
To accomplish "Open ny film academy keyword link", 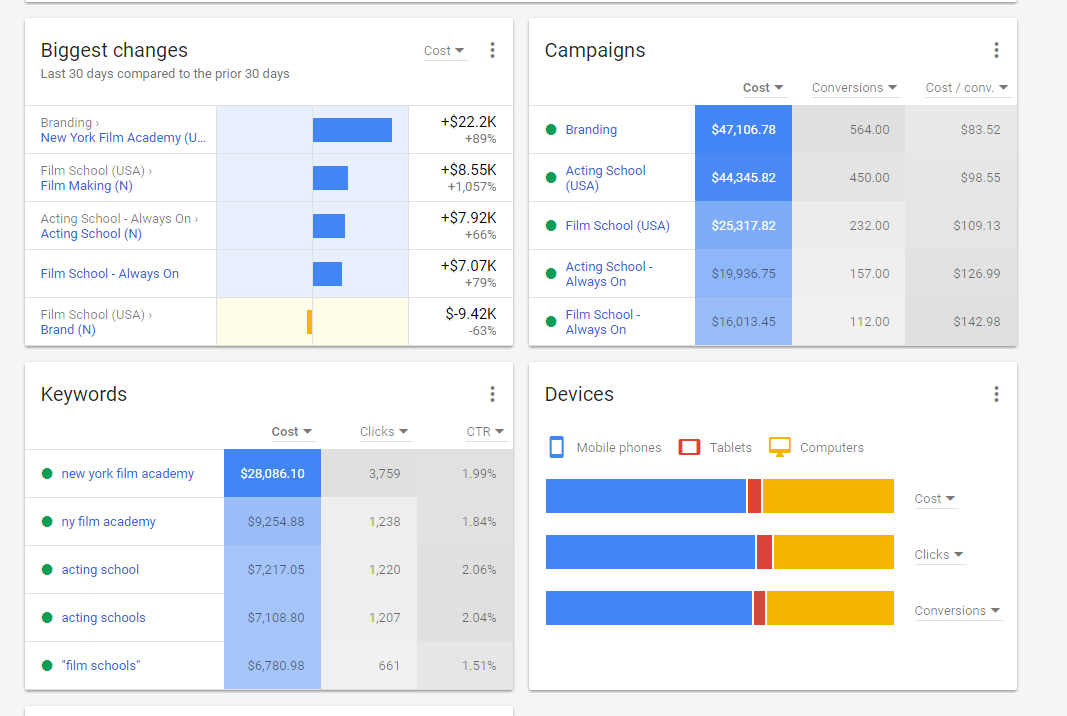I will [108, 521].
